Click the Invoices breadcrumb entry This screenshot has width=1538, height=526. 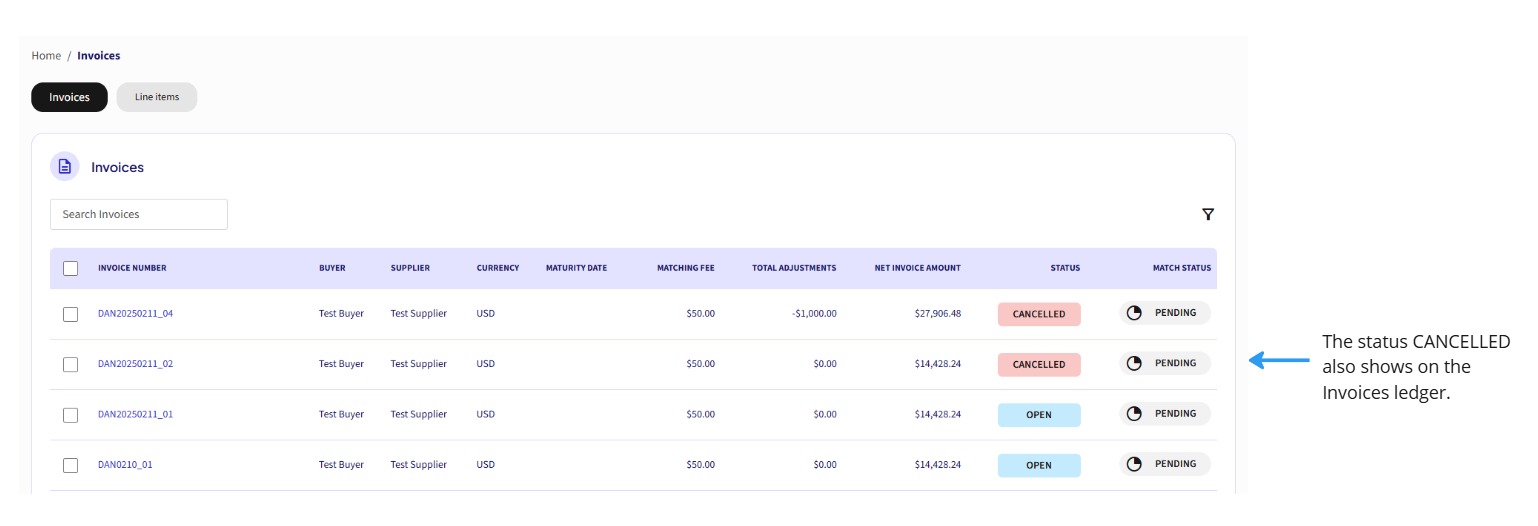(99, 56)
